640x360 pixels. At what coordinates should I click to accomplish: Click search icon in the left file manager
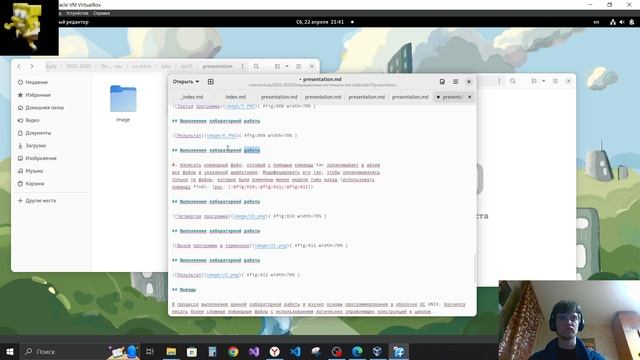tap(256, 66)
